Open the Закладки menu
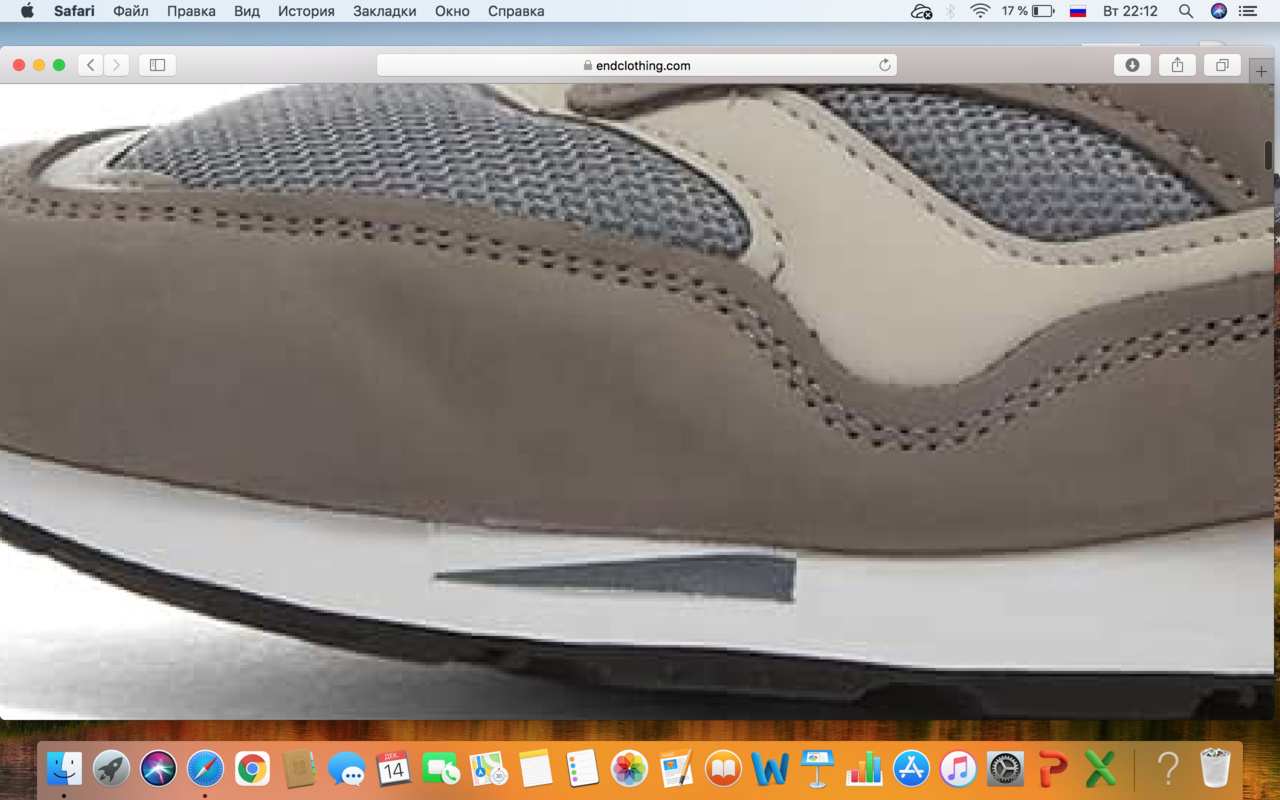1280x800 pixels. pyautogui.click(x=385, y=11)
